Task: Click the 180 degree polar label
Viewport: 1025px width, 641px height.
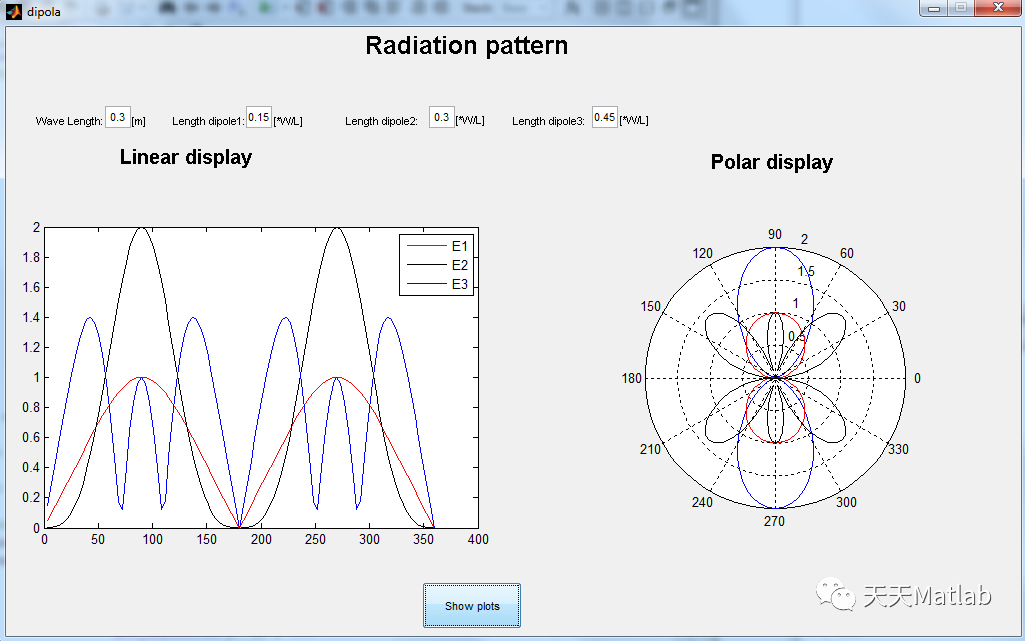Action: pos(631,378)
